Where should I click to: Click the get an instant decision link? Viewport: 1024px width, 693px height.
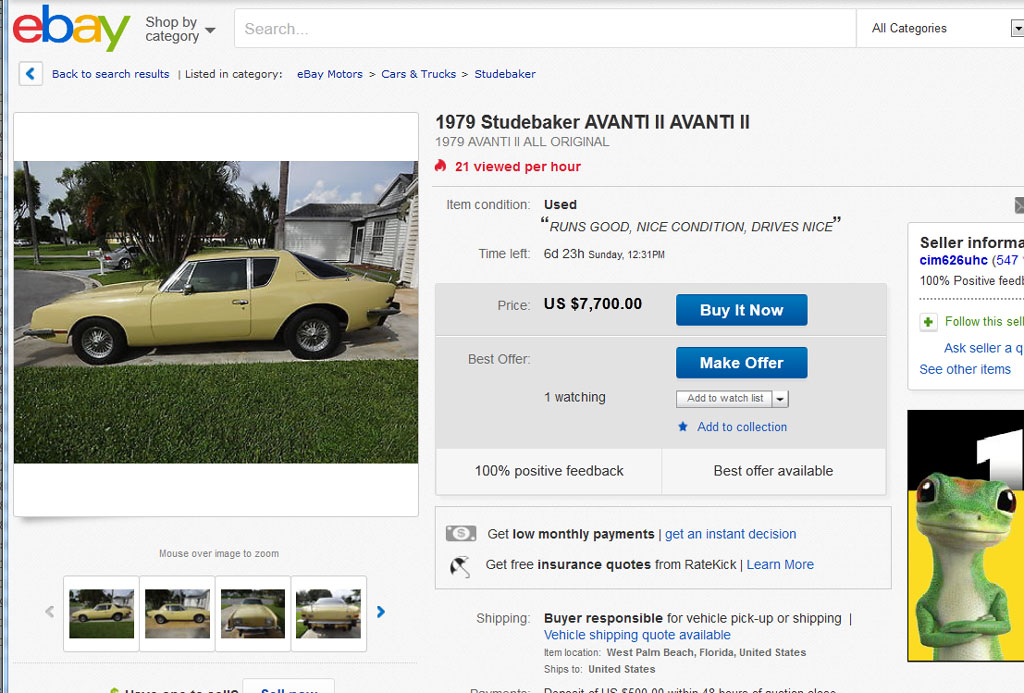pyautogui.click(x=730, y=534)
